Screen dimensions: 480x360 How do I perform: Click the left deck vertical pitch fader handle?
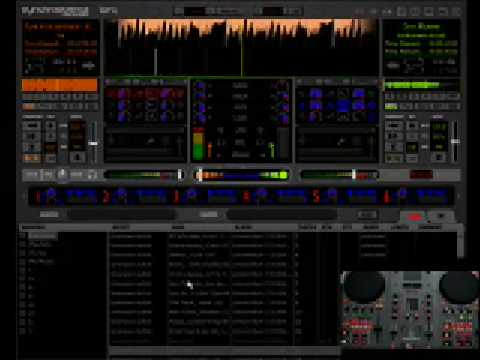(x=93, y=143)
